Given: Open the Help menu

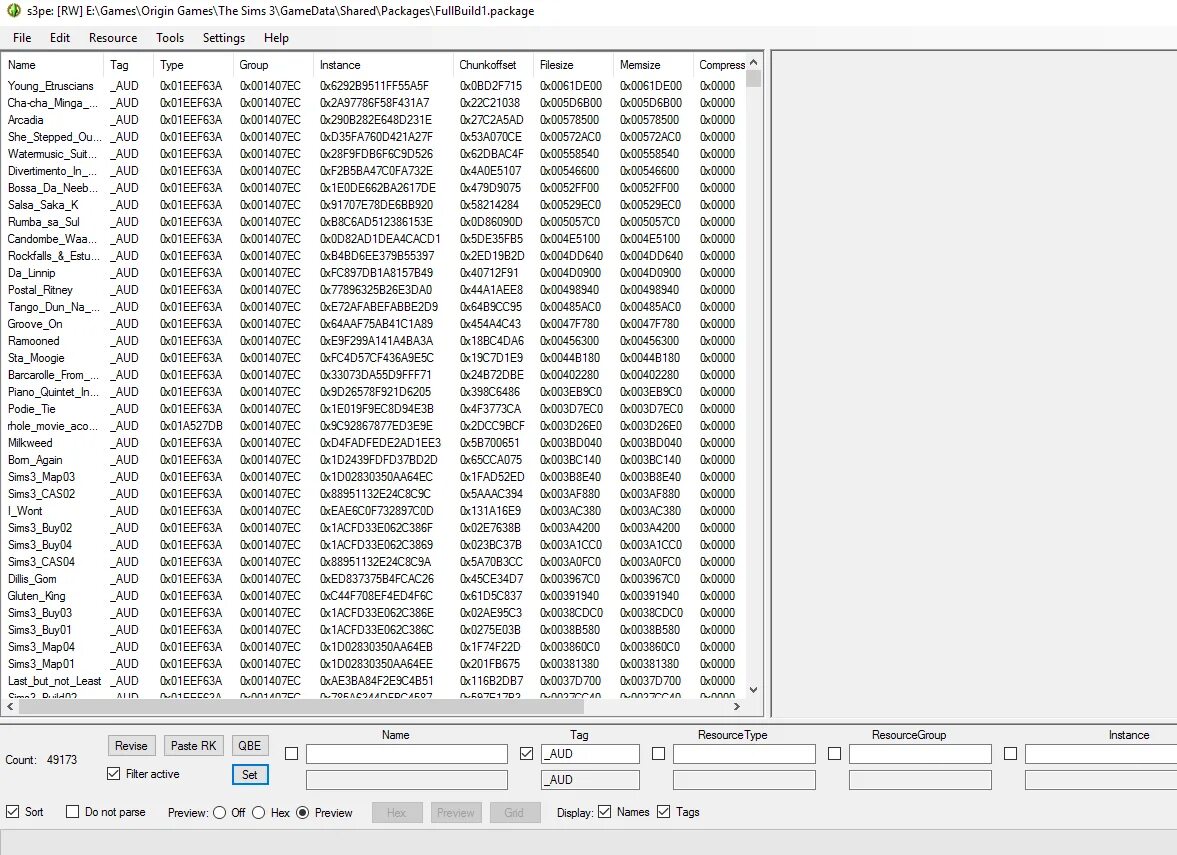Looking at the screenshot, I should [276, 38].
